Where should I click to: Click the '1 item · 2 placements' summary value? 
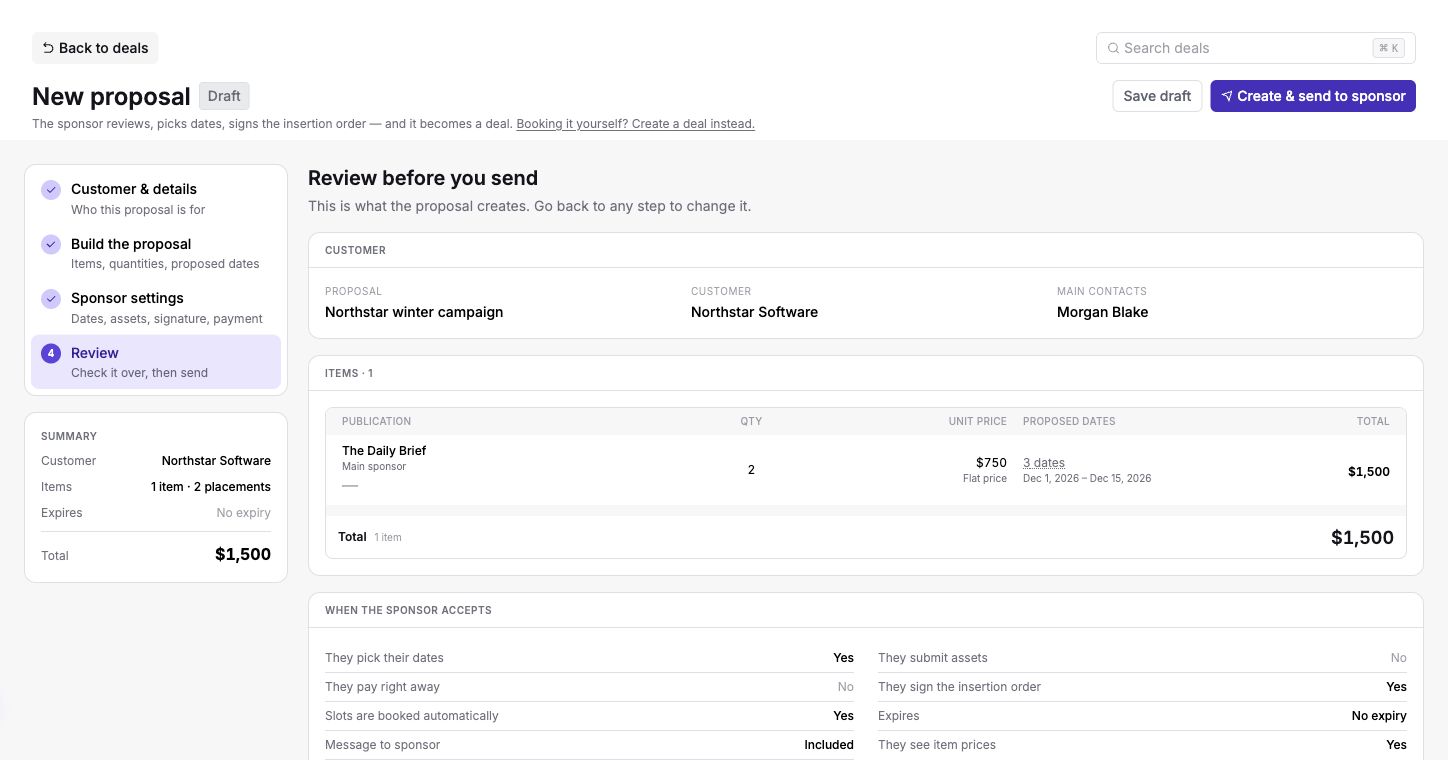(x=211, y=487)
